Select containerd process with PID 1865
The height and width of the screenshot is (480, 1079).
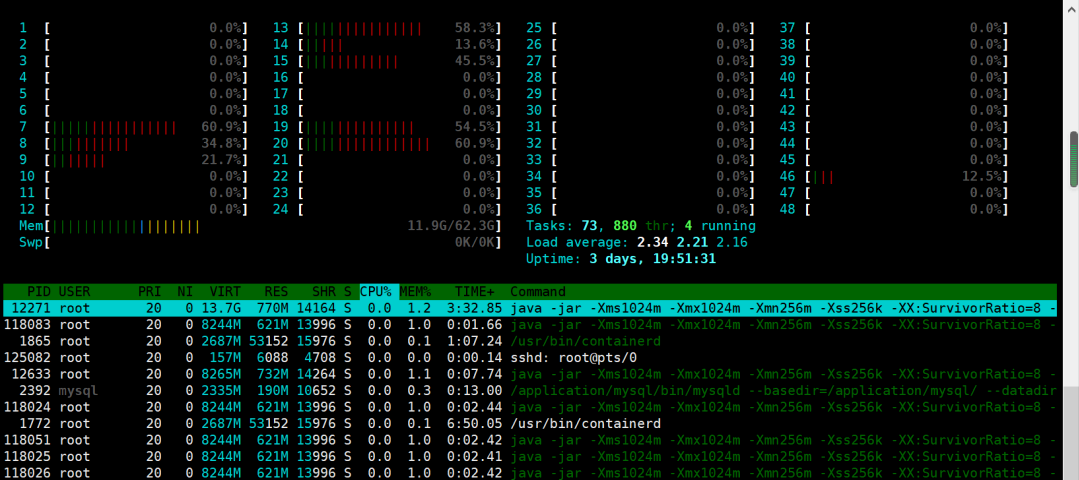(530, 341)
